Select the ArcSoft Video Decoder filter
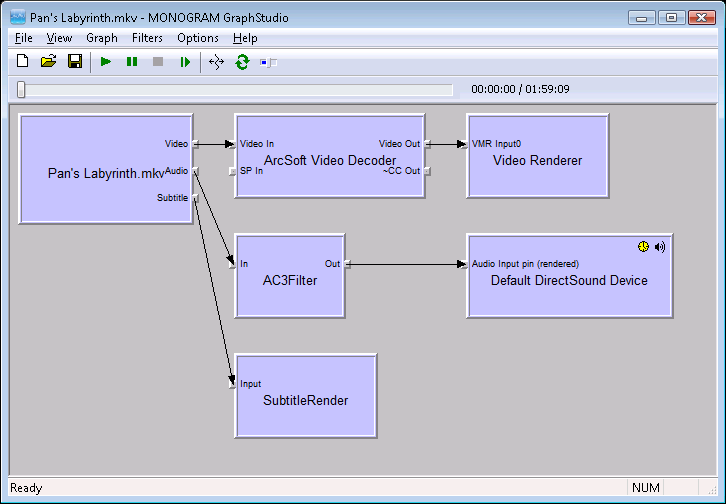726x504 pixels. [330, 156]
